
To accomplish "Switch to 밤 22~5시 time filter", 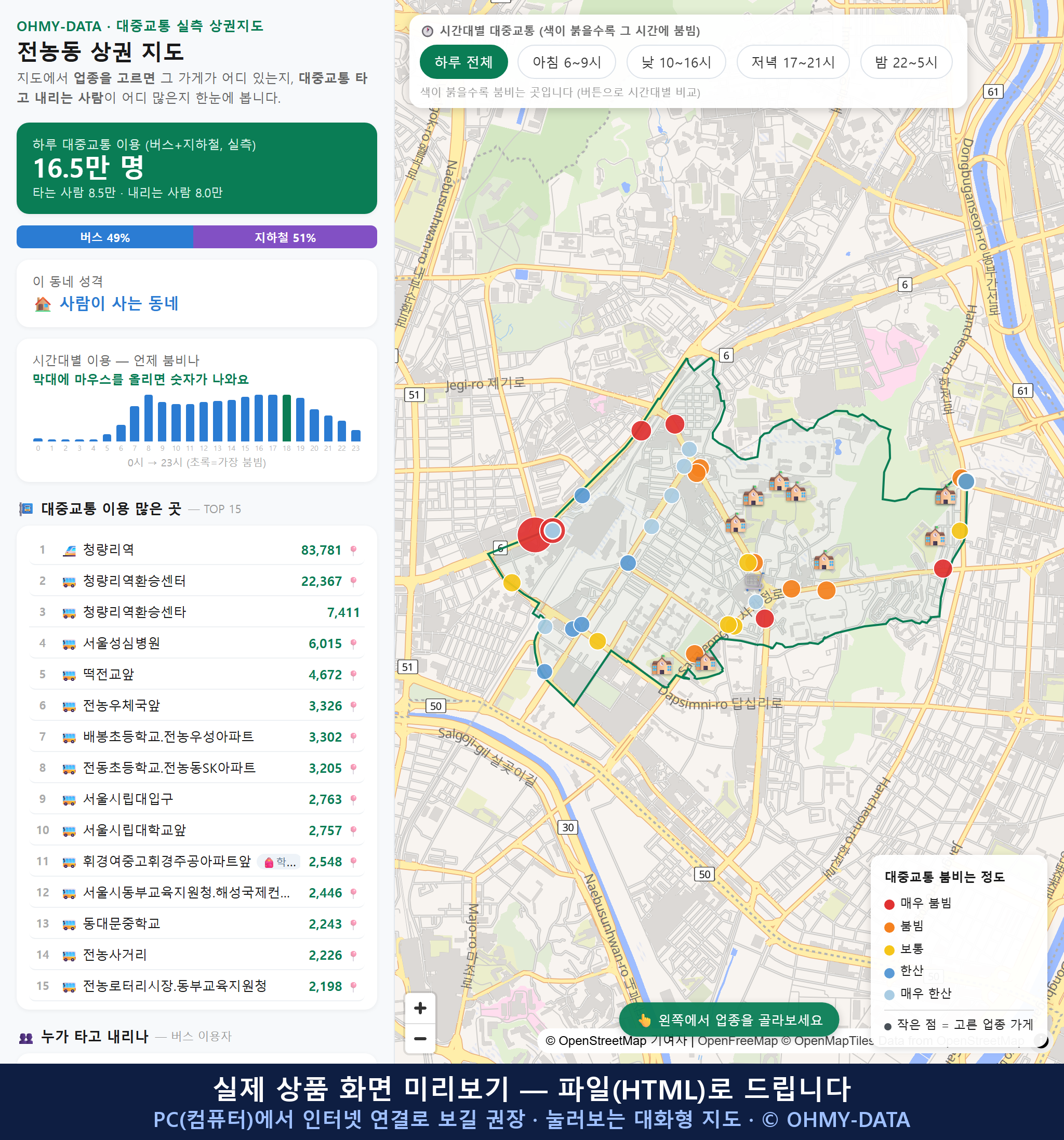I will (906, 62).
